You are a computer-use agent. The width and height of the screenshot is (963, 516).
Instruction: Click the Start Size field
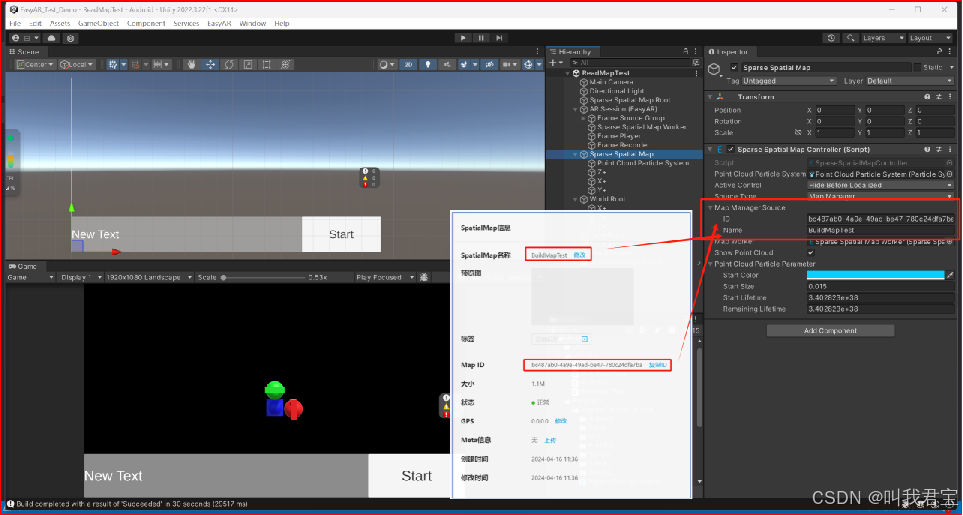[881, 286]
